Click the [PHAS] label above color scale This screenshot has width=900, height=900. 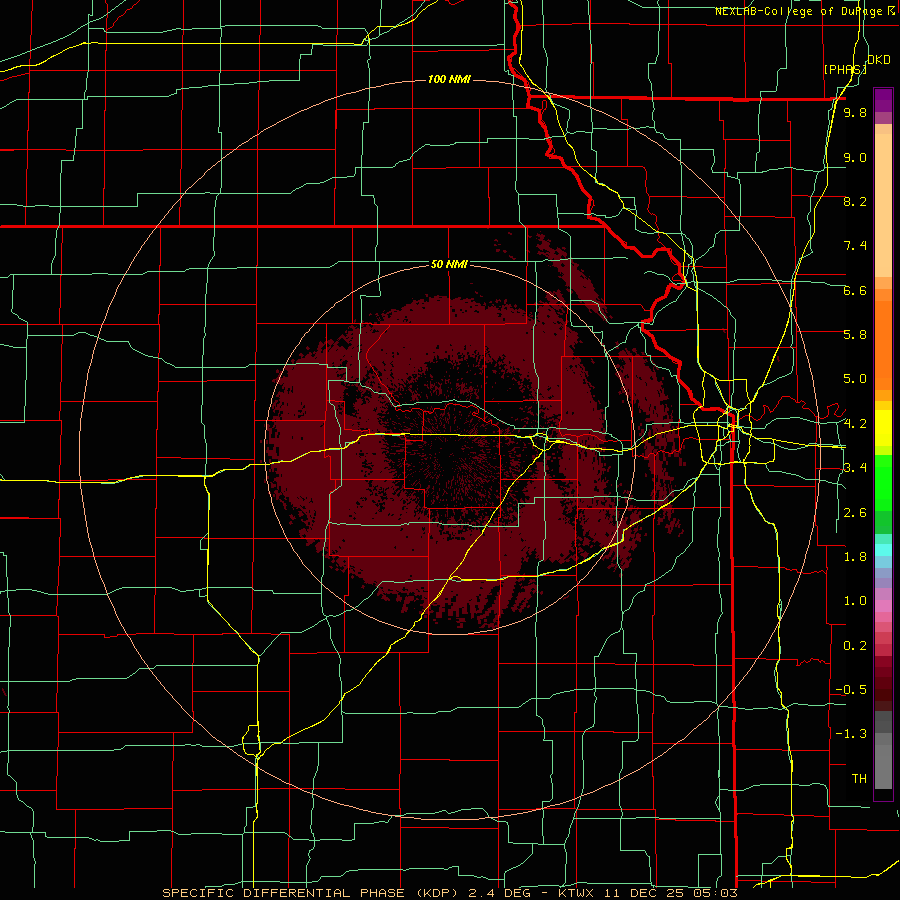click(845, 69)
